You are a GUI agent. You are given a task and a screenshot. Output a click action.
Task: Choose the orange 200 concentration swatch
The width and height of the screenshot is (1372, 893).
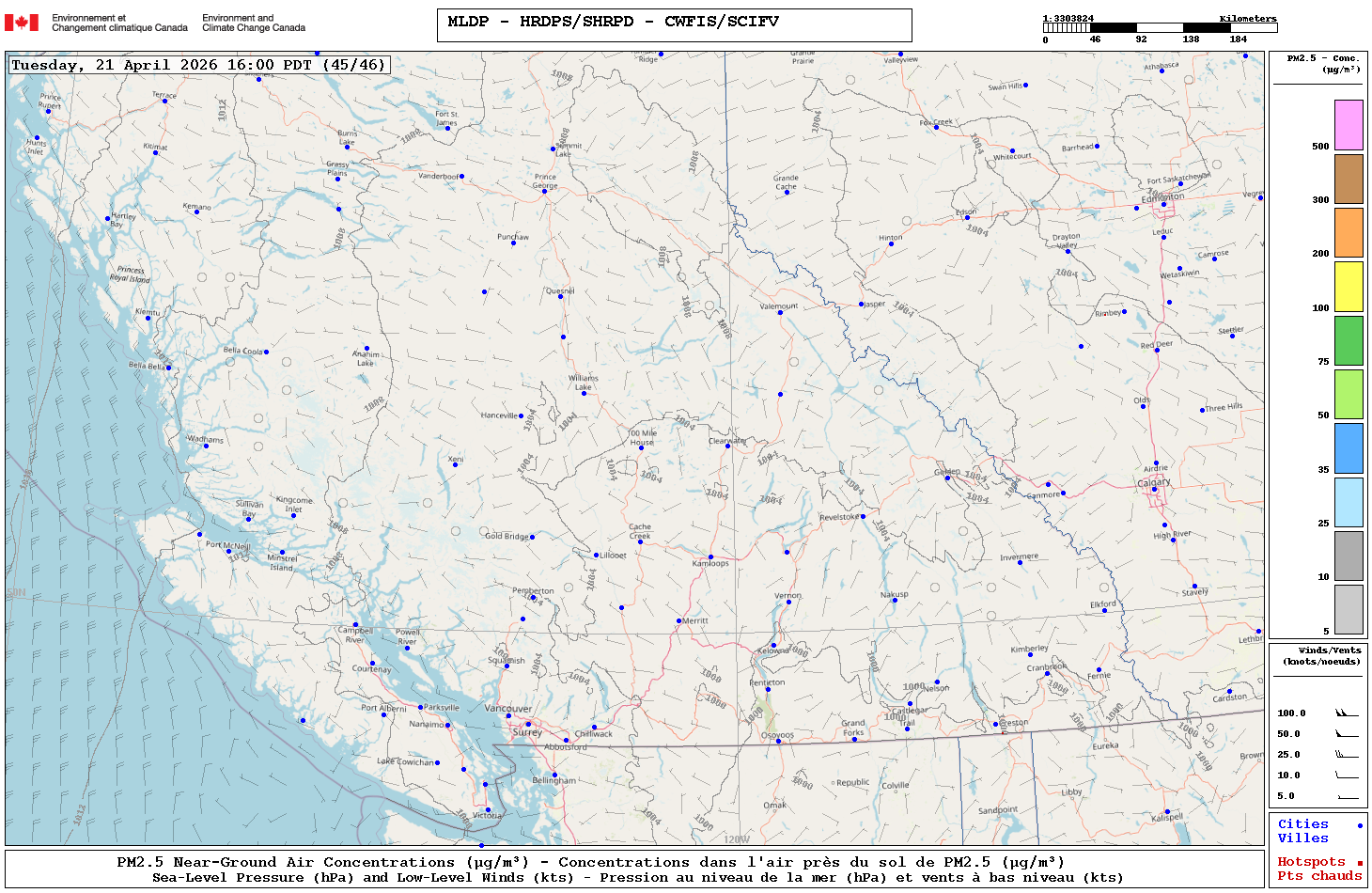coord(1349,232)
